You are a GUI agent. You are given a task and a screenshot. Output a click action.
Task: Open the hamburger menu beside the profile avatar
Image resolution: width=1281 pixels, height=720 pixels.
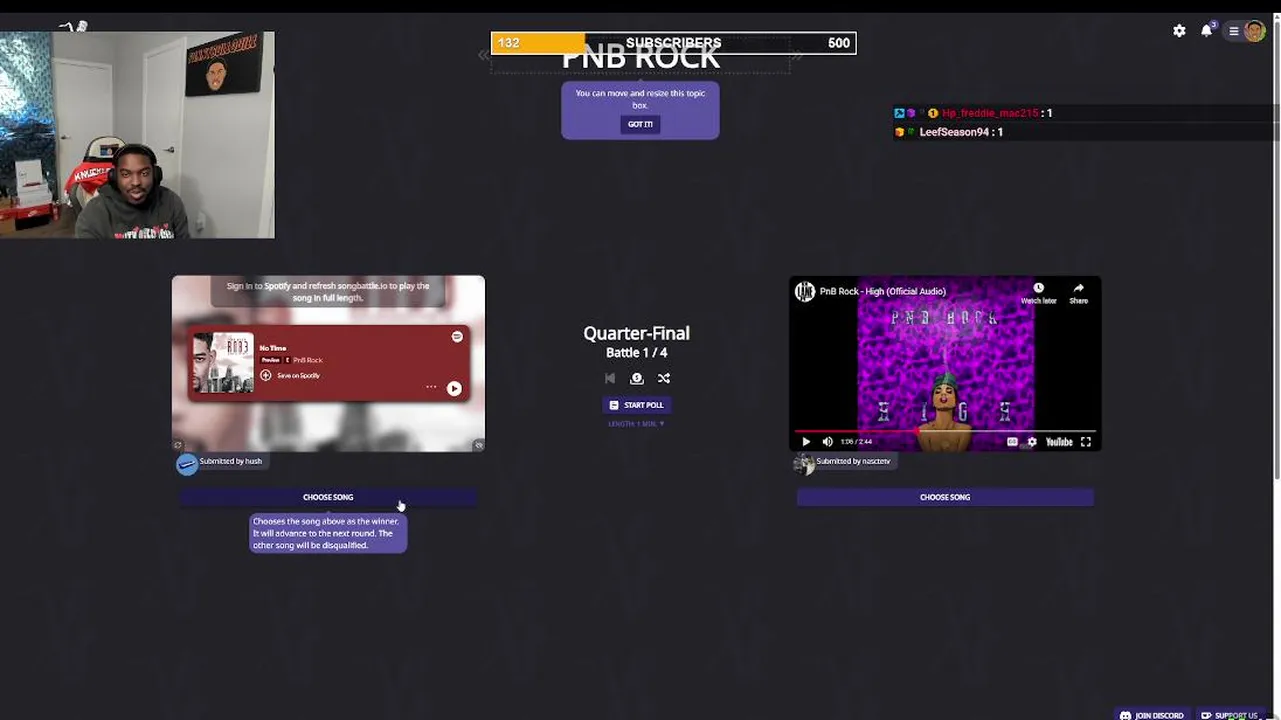[x=1234, y=31]
